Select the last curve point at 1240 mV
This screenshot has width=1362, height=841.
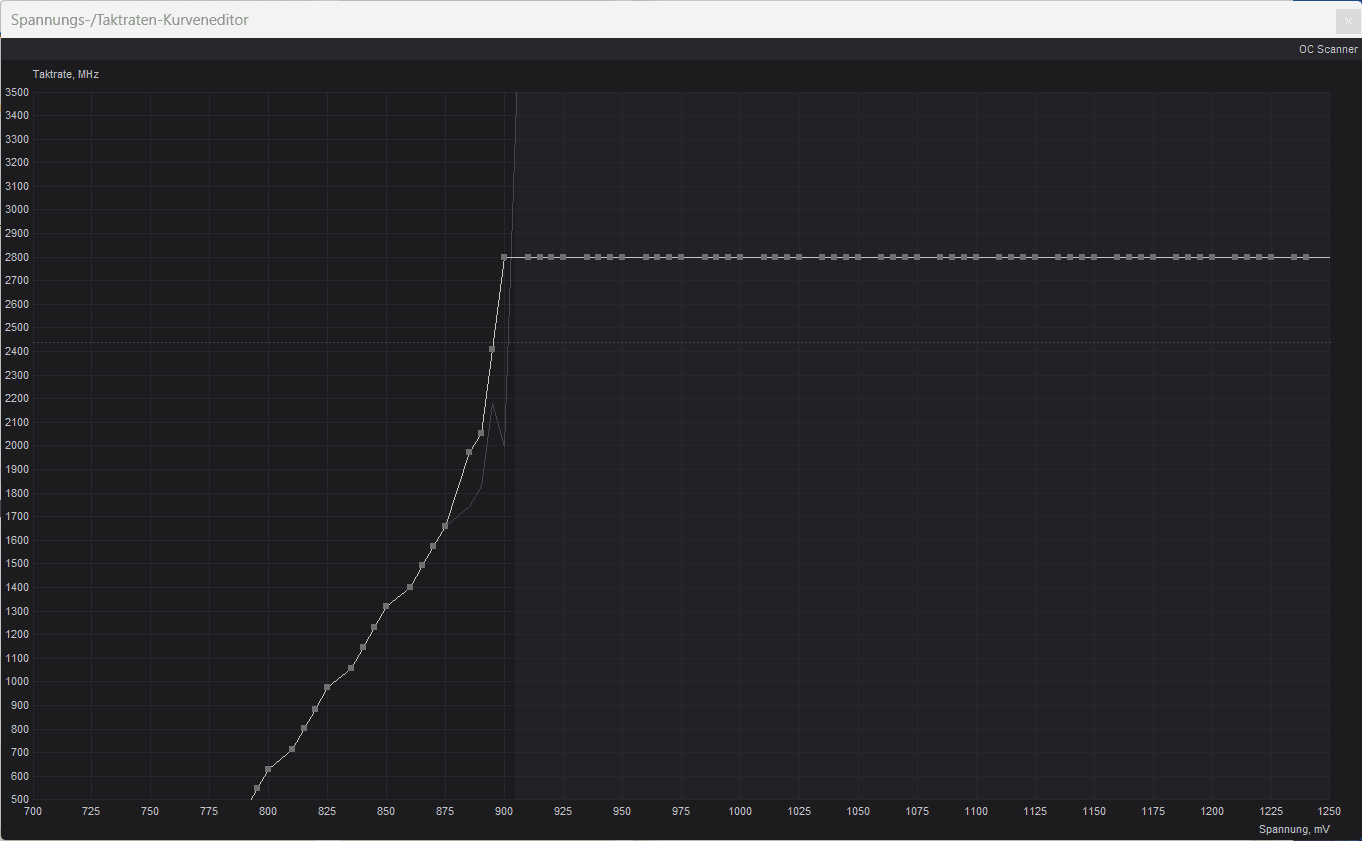[x=1306, y=257]
